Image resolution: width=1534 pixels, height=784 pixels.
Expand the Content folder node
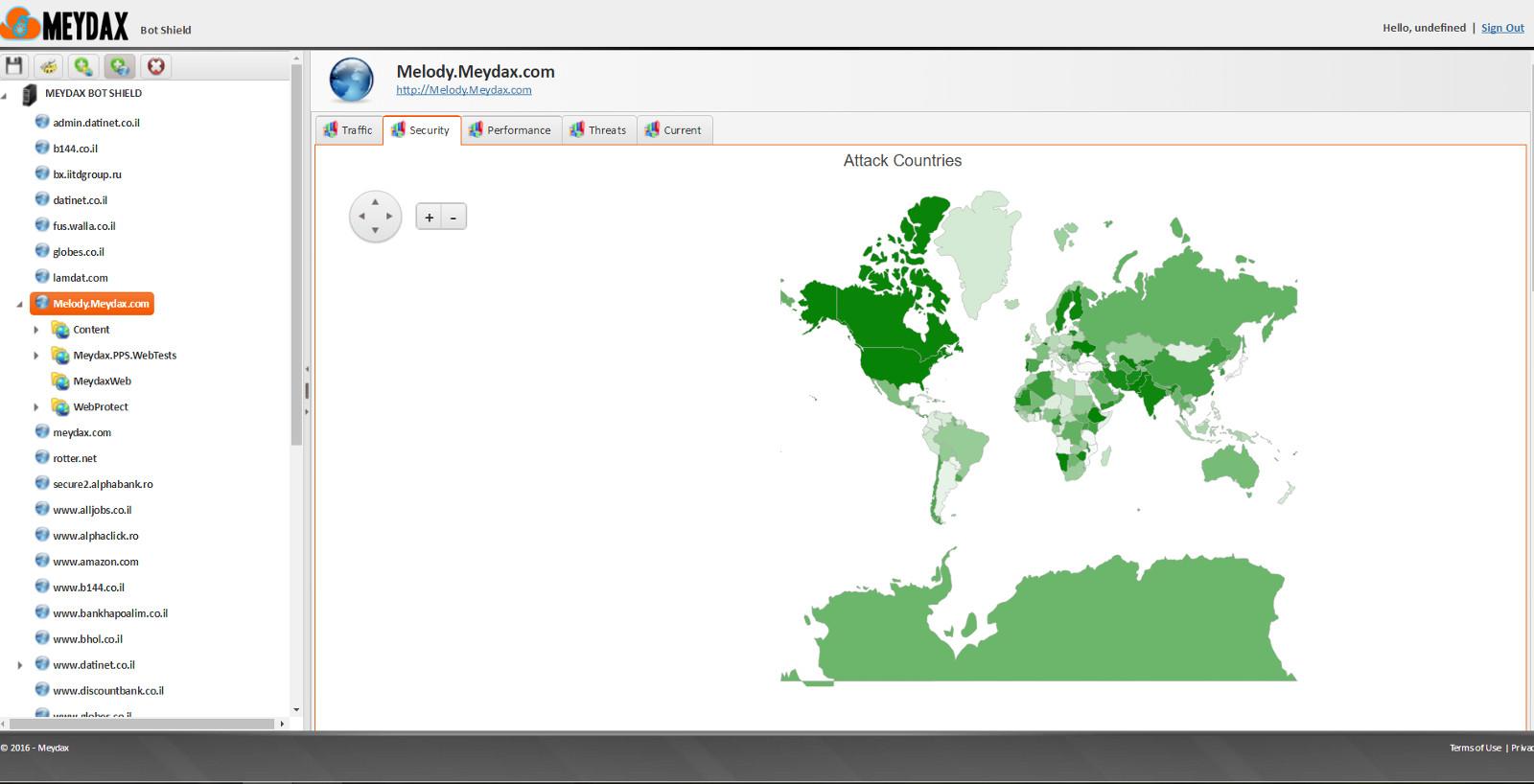point(36,330)
